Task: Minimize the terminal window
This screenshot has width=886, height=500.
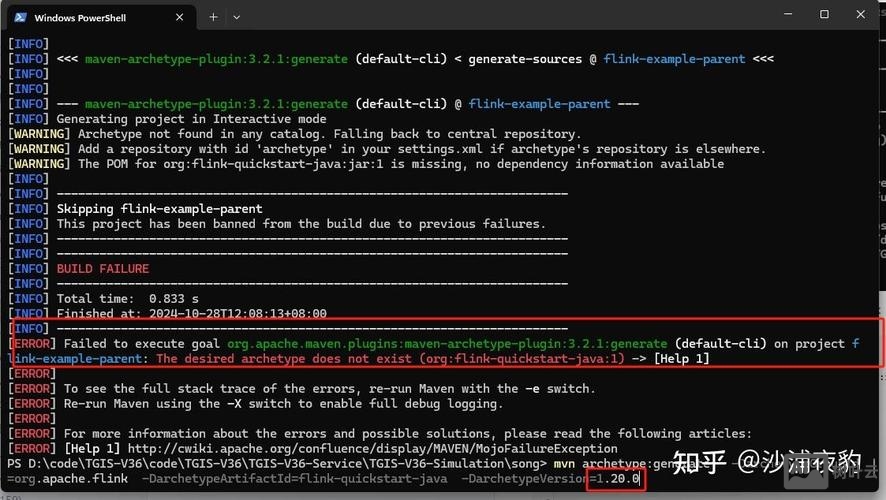Action: point(778,15)
